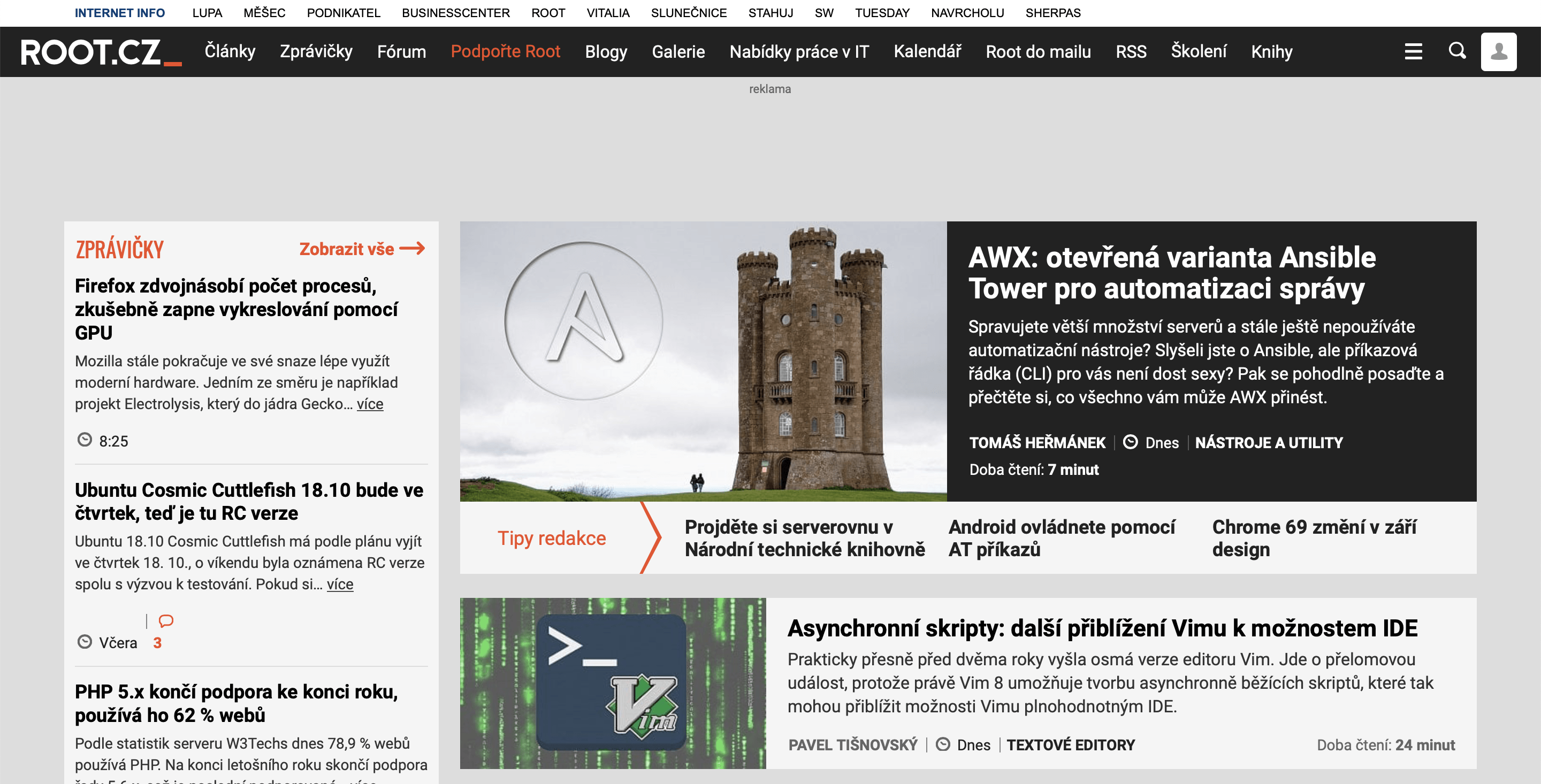
Task: Visit TUESDAY from top bar
Action: [882, 12]
